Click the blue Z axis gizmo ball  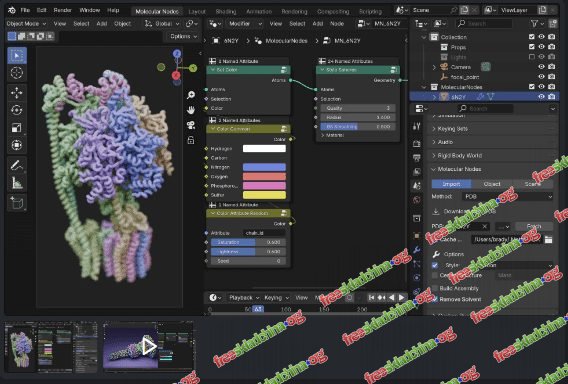[177, 54]
